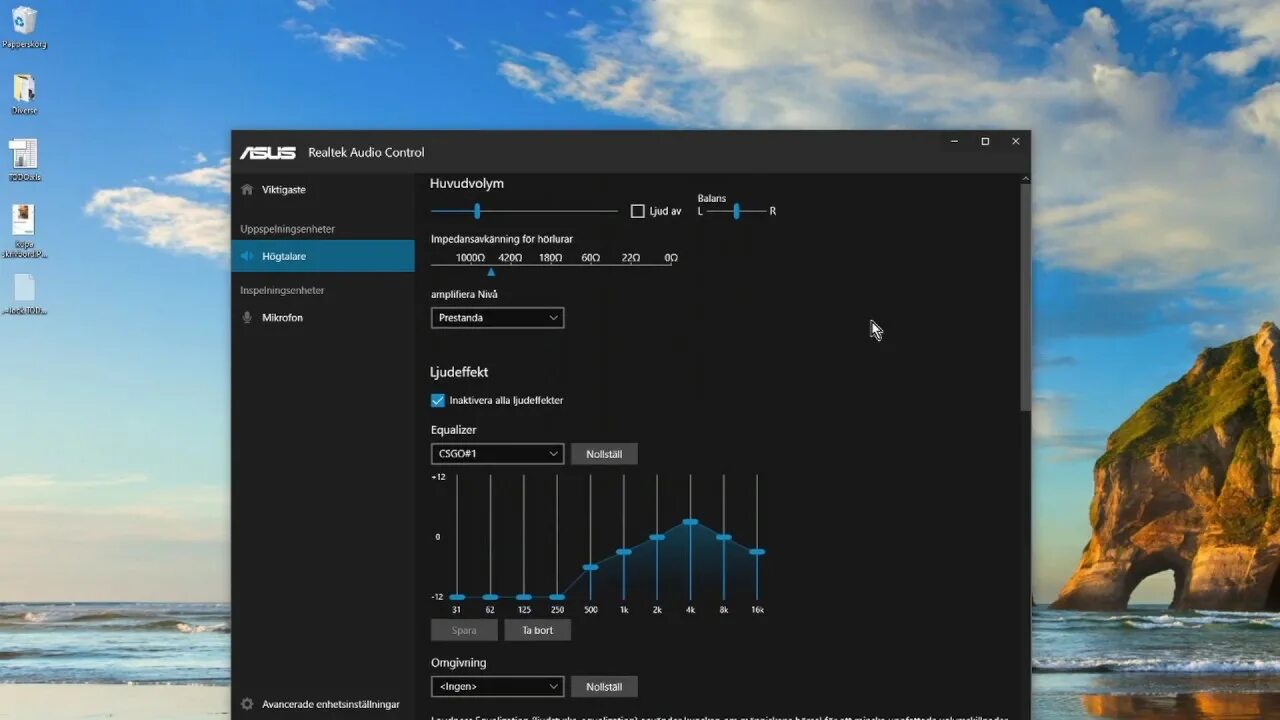The width and height of the screenshot is (1280, 720).
Task: Click the 0Ω impedance label
Action: click(671, 258)
